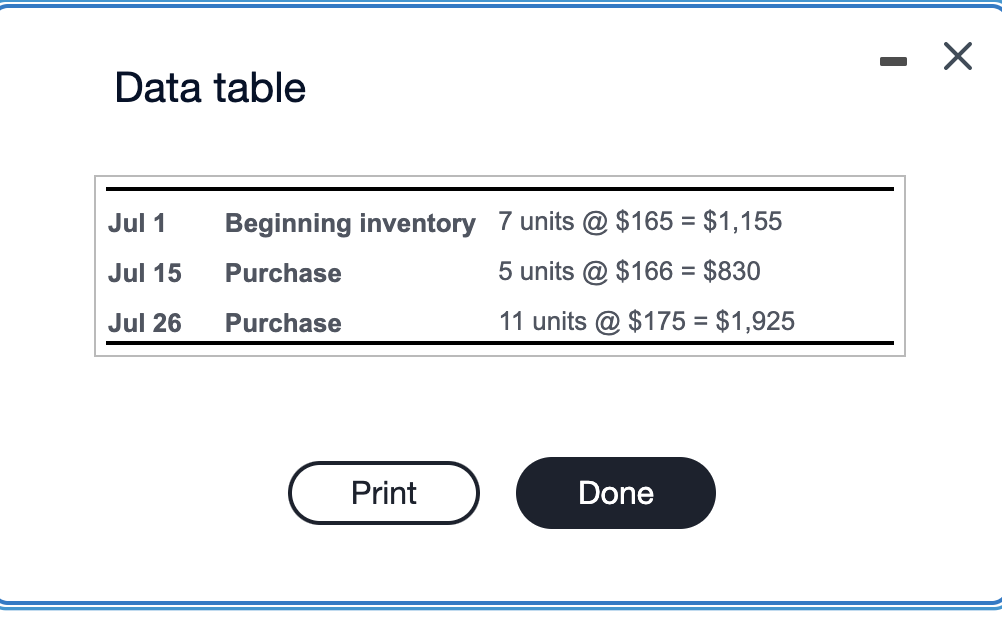Click the '5 units' quantity text

[536, 271]
